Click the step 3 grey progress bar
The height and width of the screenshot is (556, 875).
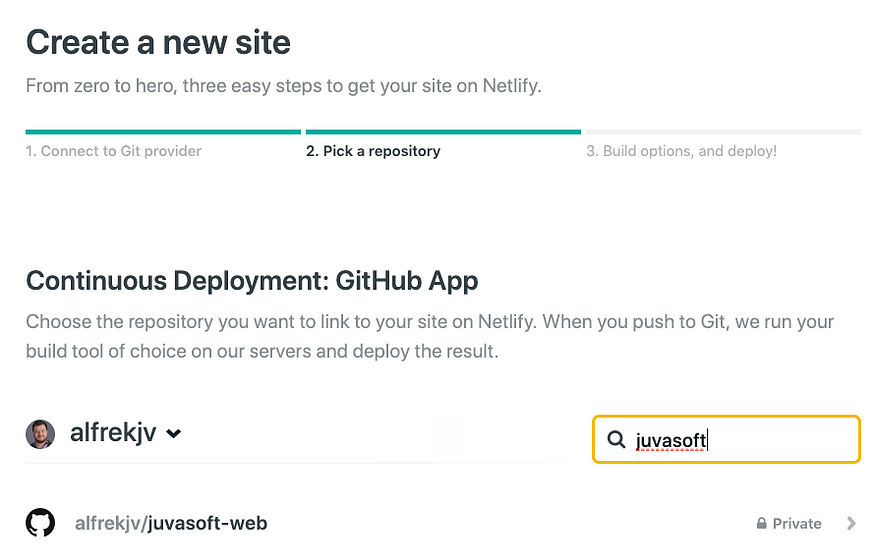(723, 132)
